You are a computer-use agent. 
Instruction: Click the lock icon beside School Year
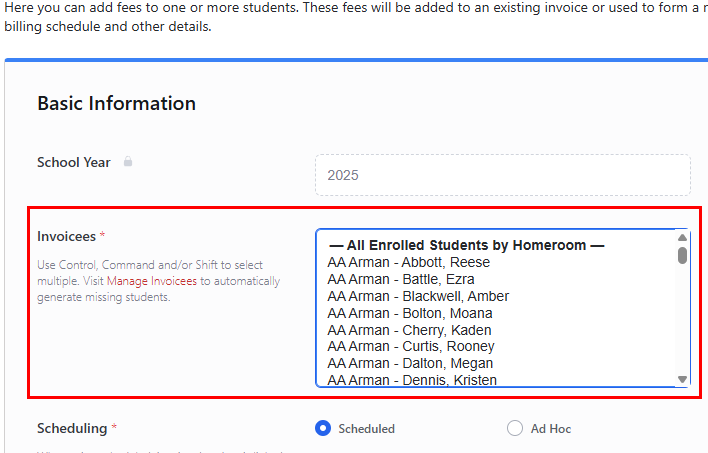(x=128, y=162)
